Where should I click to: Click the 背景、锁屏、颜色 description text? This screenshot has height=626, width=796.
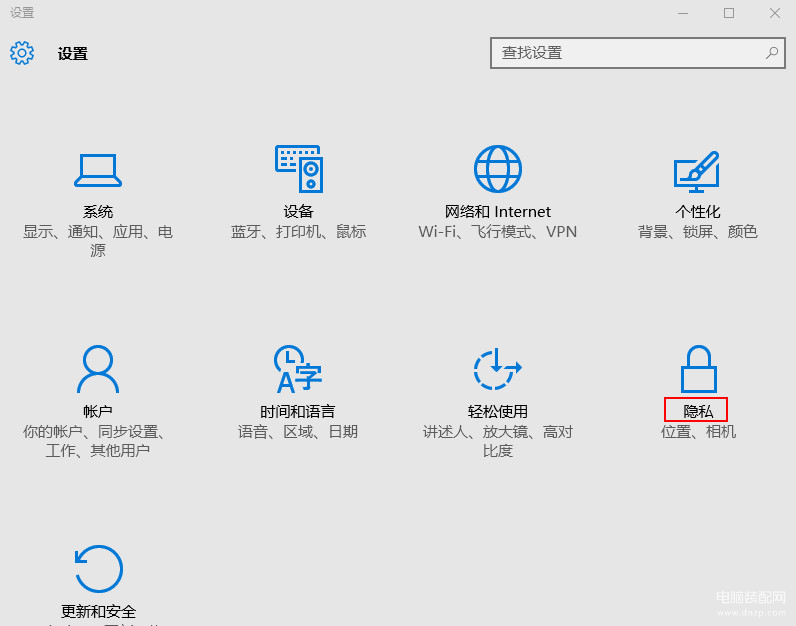(x=697, y=232)
